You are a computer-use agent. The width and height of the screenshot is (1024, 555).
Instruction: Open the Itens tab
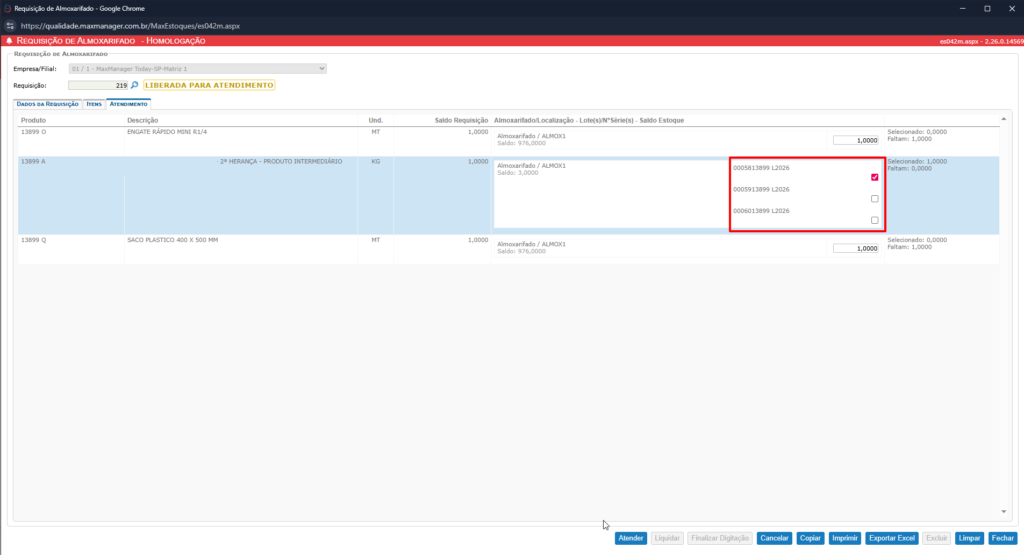click(94, 103)
